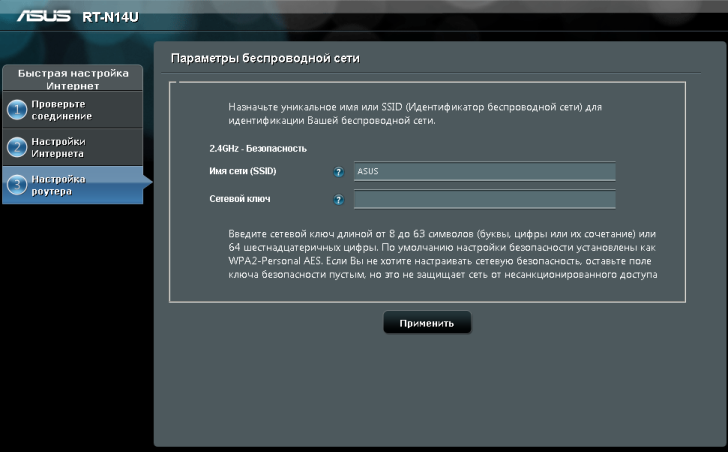The height and width of the screenshot is (452, 728).
Task: Focus the Имя сети (SSID) input field
Action: tap(484, 171)
